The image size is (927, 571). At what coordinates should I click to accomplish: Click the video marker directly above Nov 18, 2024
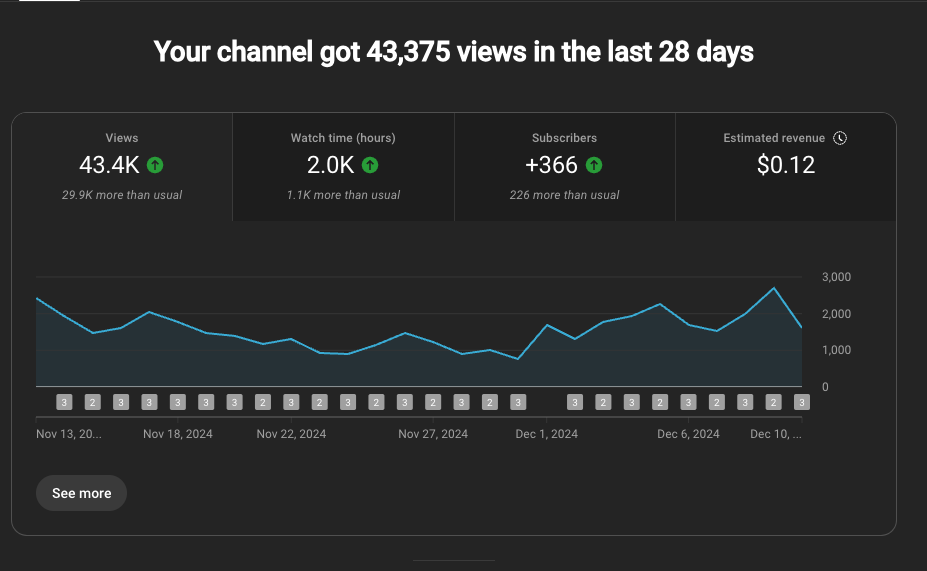coord(178,402)
